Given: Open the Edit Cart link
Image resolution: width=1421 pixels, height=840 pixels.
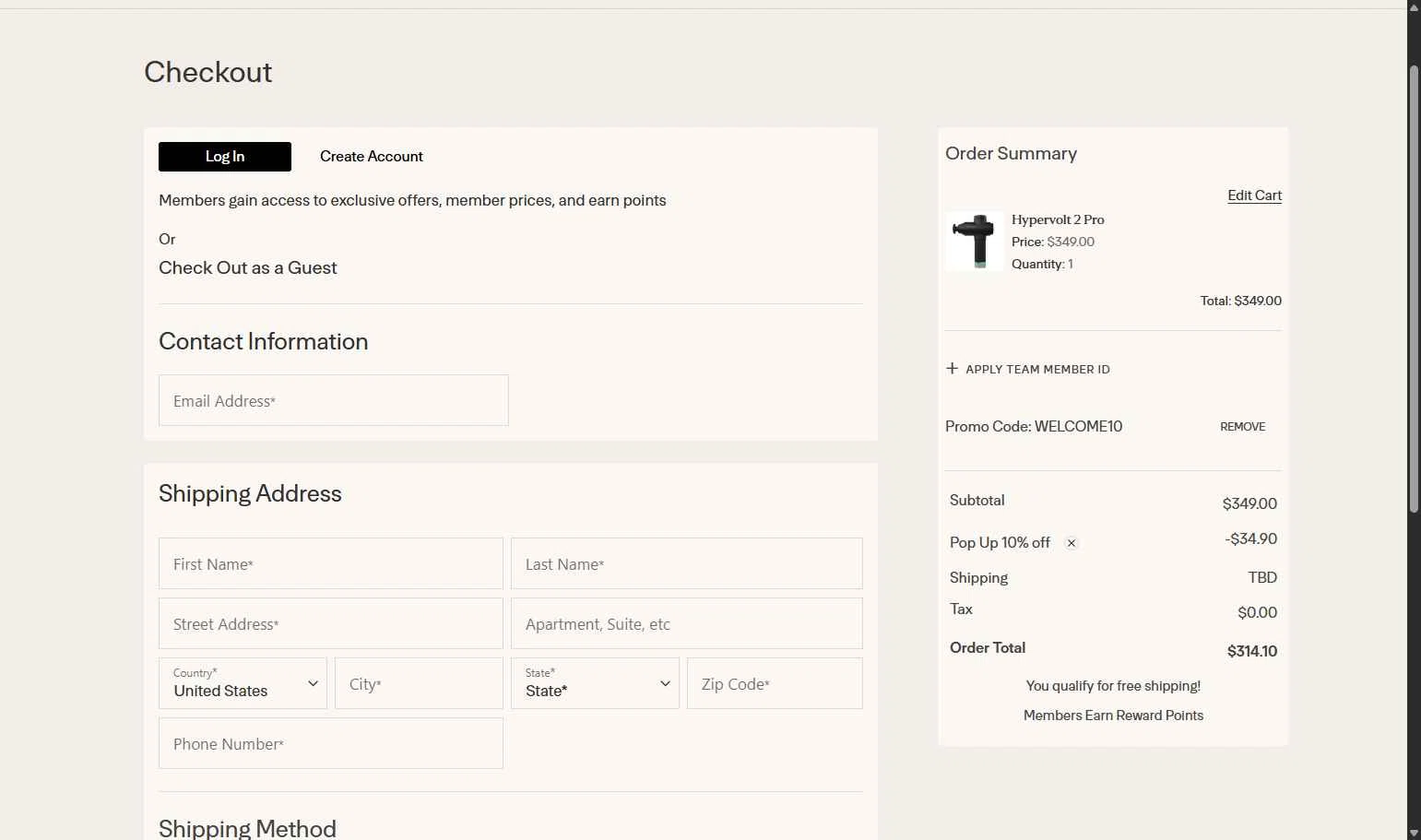Looking at the screenshot, I should point(1254,195).
